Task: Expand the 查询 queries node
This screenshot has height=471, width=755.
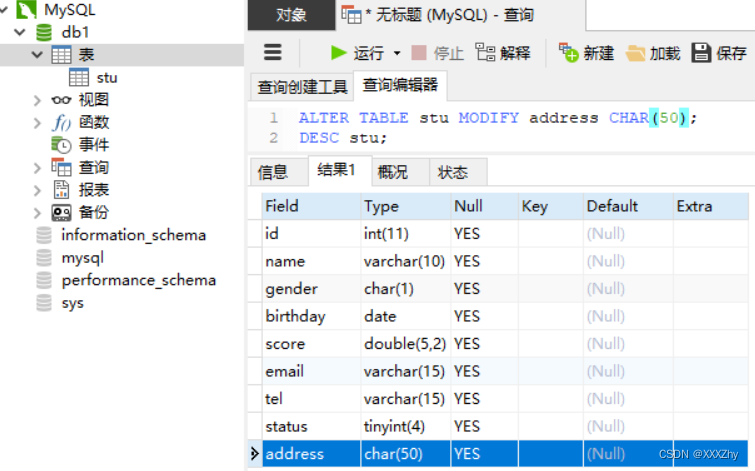Action: [37, 168]
